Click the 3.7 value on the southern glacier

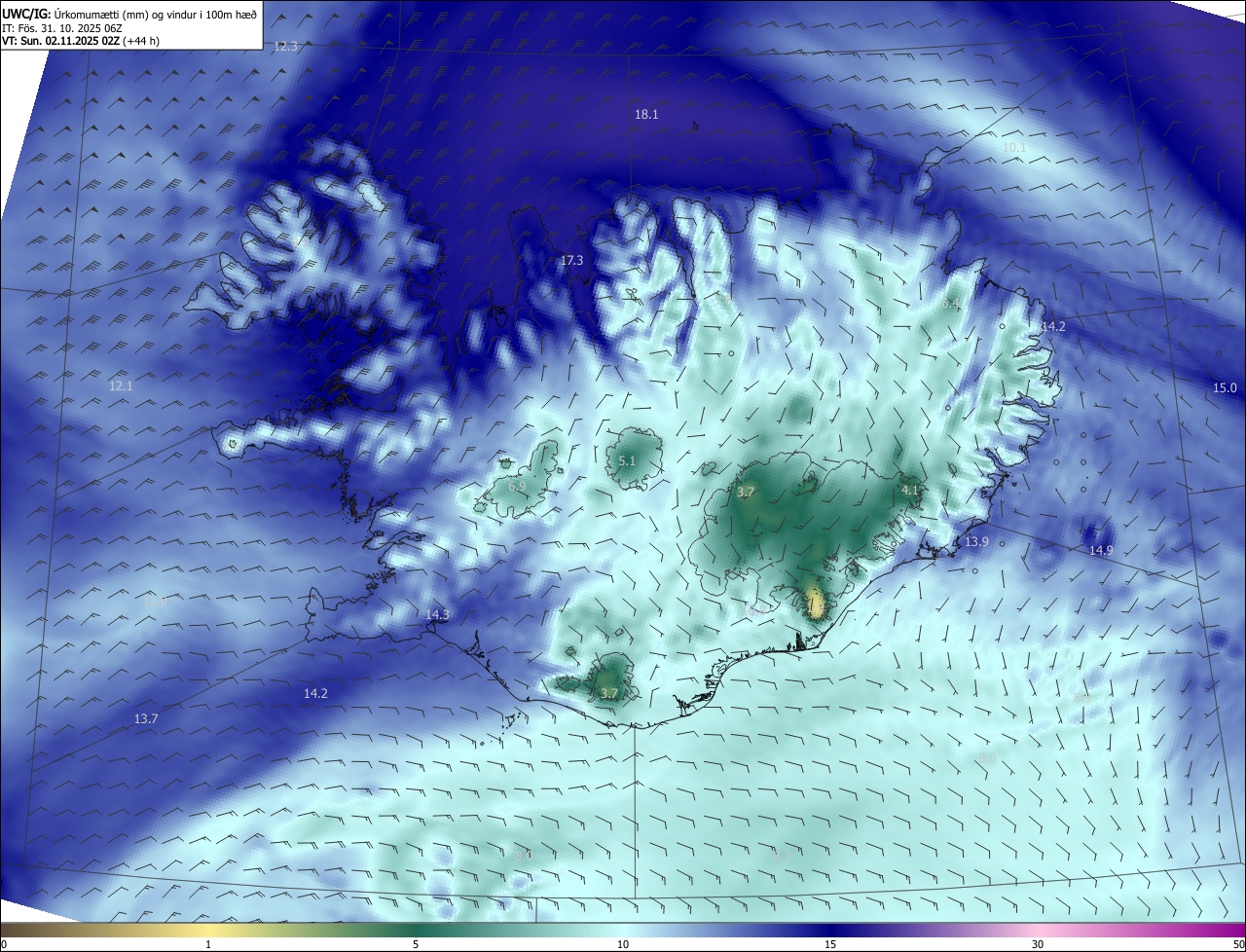click(x=609, y=693)
